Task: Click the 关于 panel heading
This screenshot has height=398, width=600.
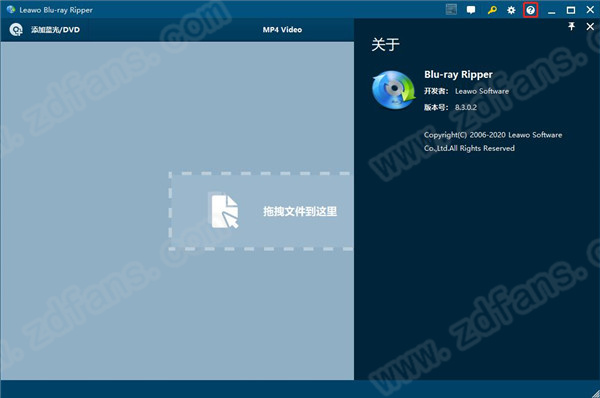Action: pyautogui.click(x=385, y=44)
